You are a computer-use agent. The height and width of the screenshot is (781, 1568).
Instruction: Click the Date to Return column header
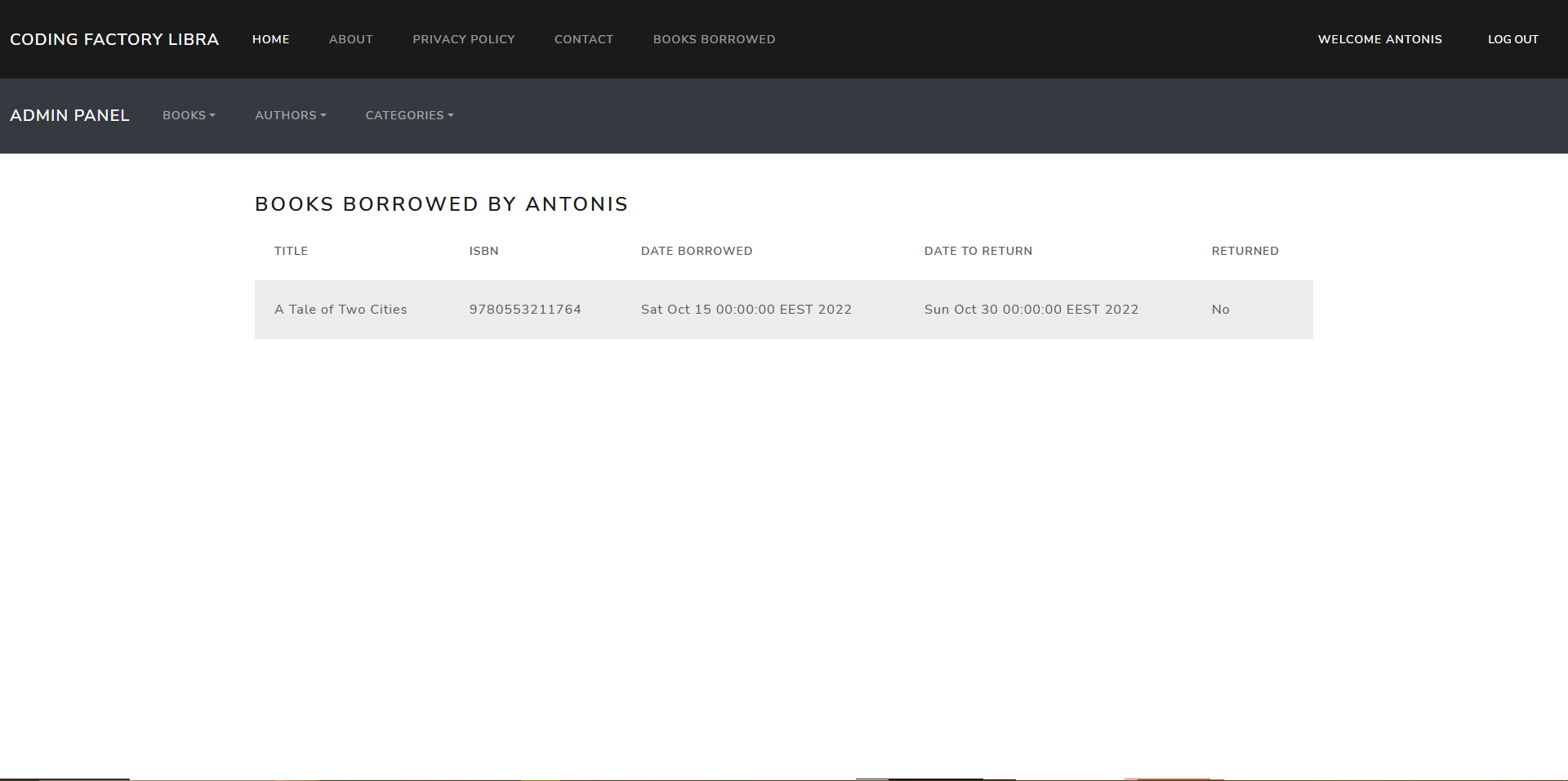point(978,251)
